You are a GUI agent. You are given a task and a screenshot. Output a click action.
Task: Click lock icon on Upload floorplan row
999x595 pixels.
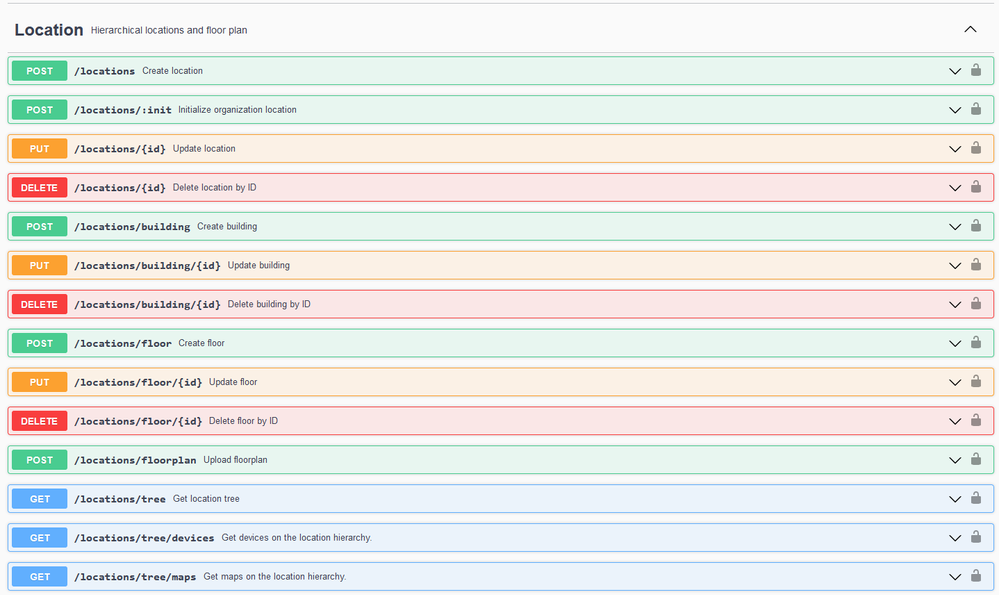coord(976,459)
